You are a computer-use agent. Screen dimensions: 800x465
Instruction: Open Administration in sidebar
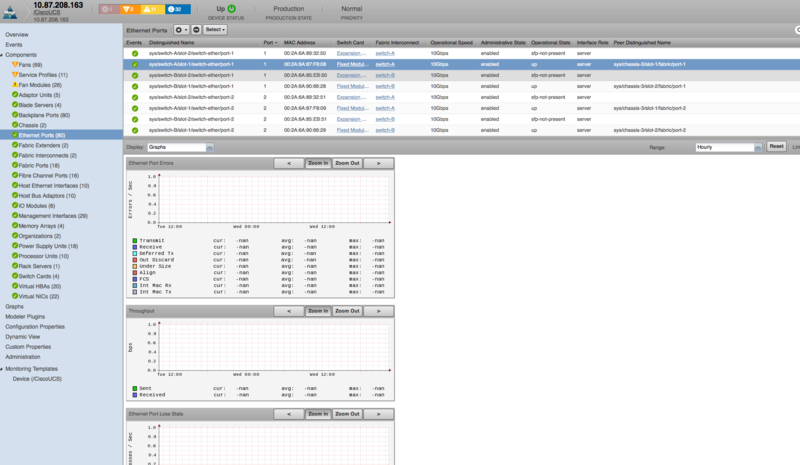point(22,357)
